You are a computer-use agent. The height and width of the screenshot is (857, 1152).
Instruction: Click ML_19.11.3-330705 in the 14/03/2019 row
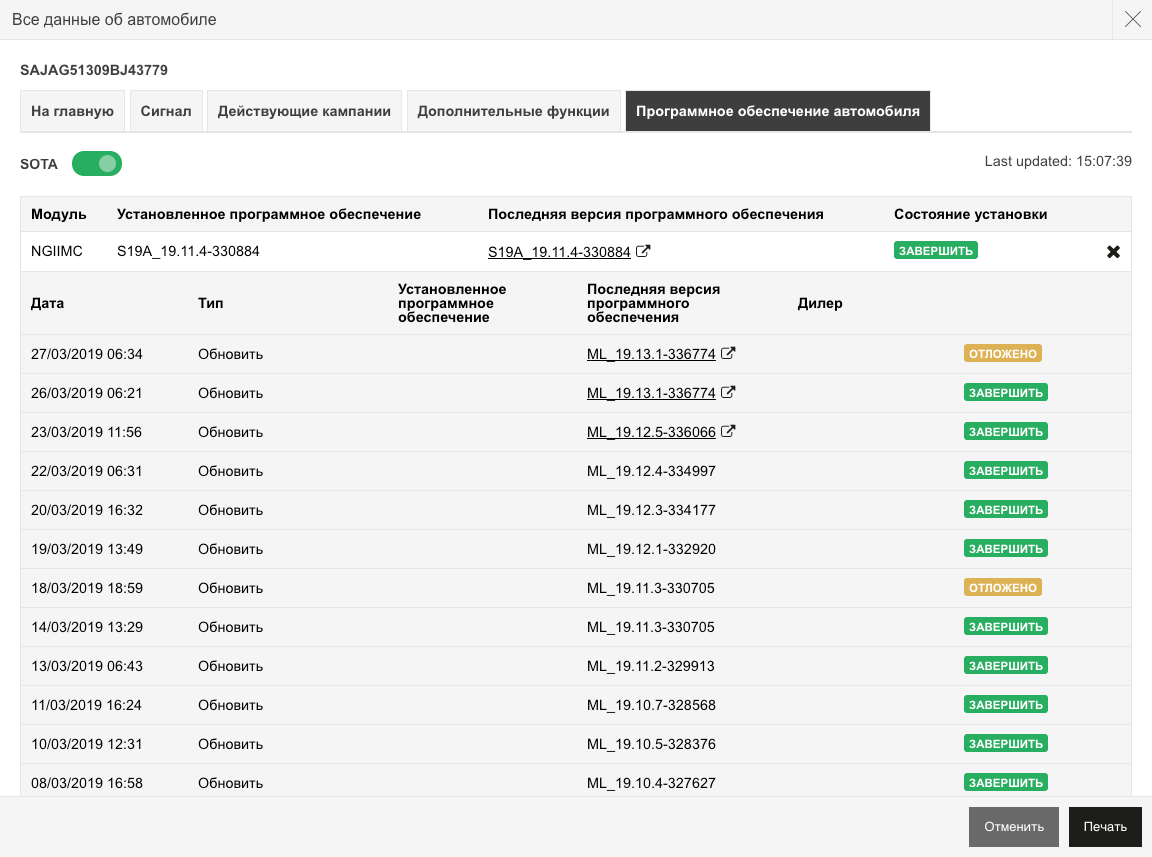(651, 627)
